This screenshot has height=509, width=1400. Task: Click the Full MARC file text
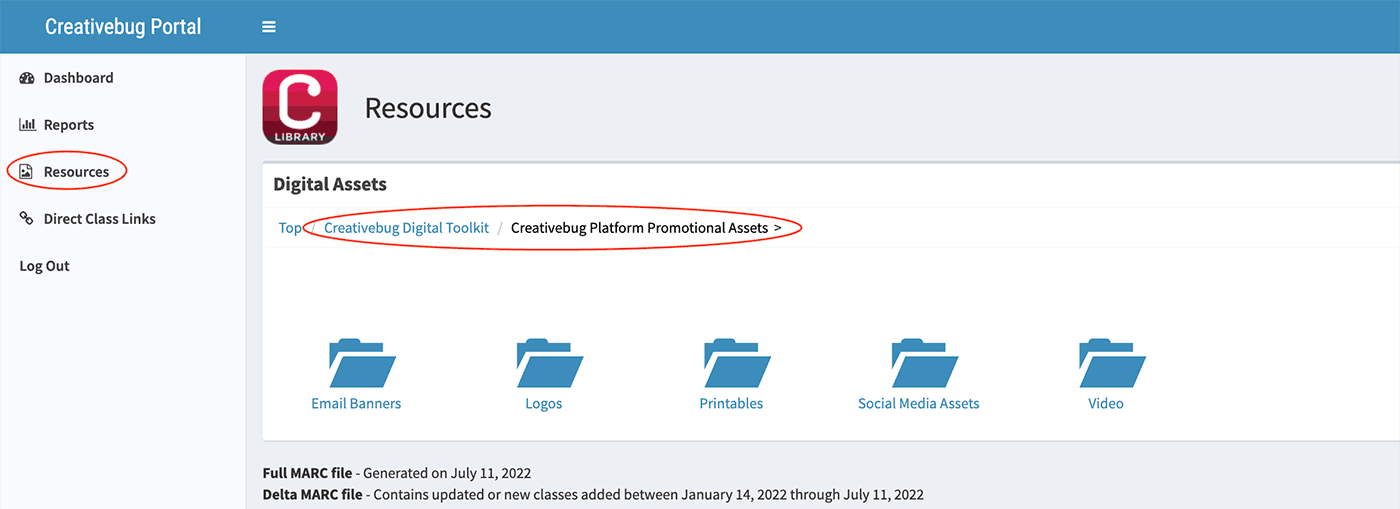(308, 473)
